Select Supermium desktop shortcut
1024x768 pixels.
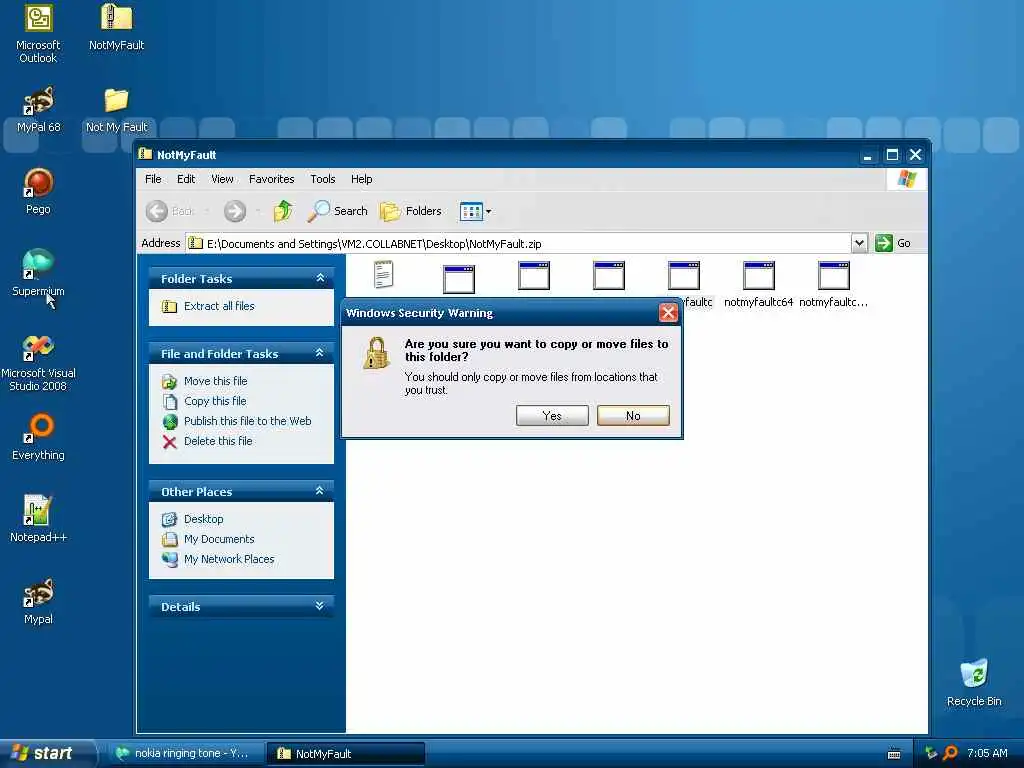pyautogui.click(x=38, y=273)
